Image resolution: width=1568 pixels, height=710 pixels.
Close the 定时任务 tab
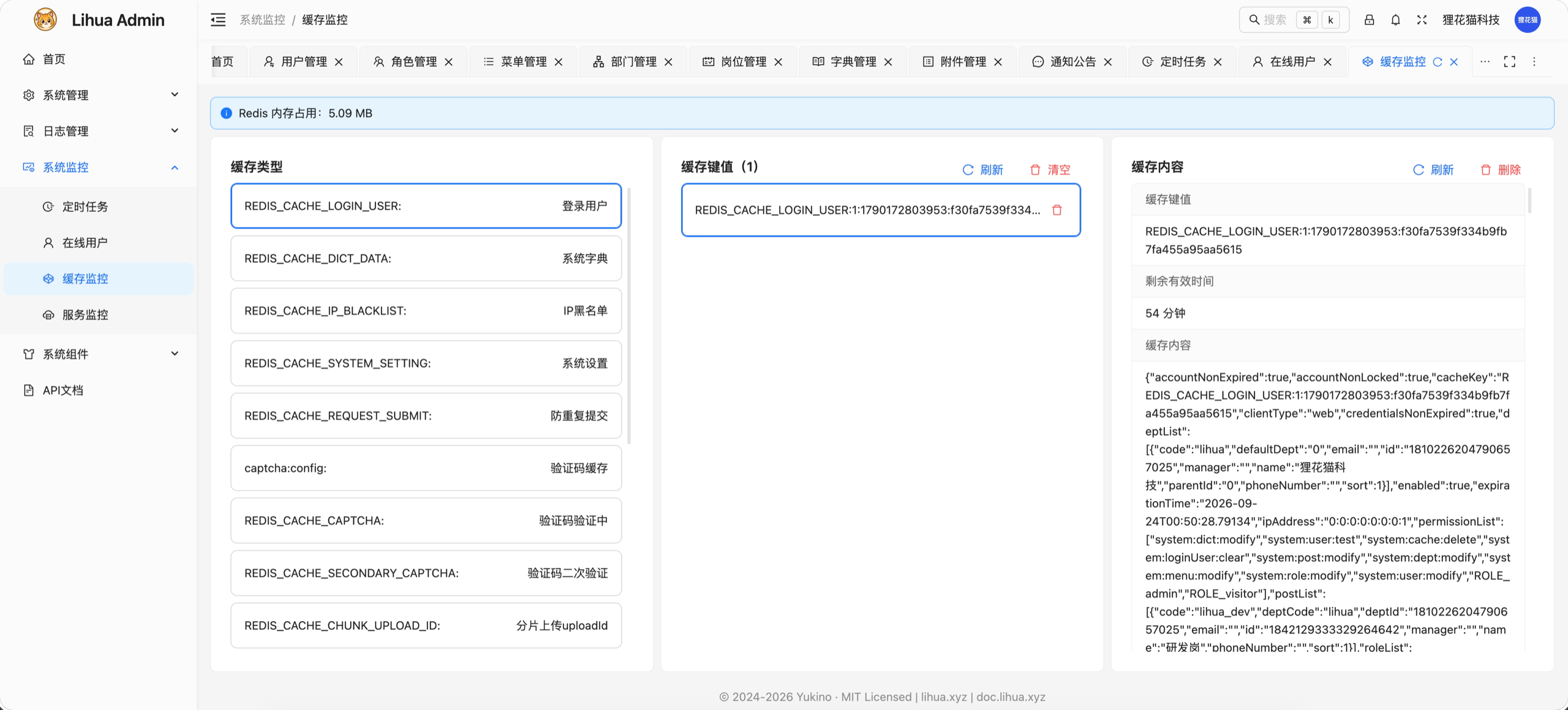coord(1218,62)
